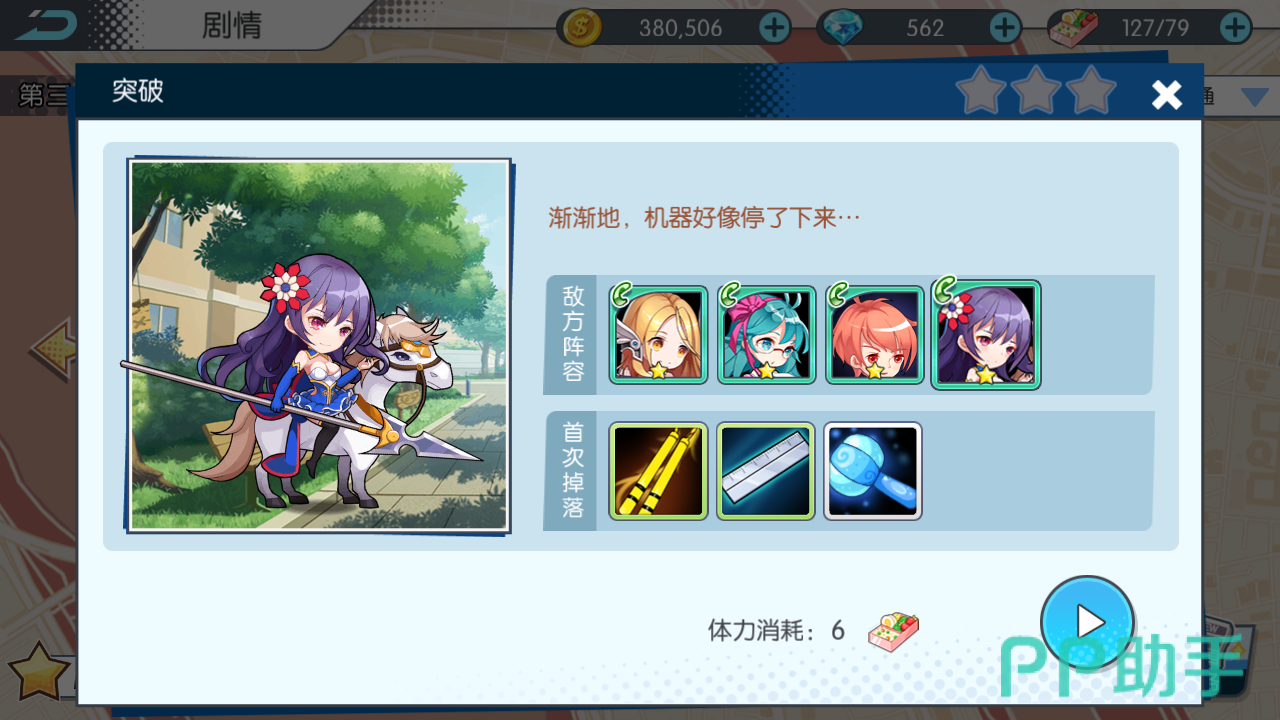View the yellow nunchaku drop item
The height and width of the screenshot is (720, 1280).
pyautogui.click(x=658, y=471)
